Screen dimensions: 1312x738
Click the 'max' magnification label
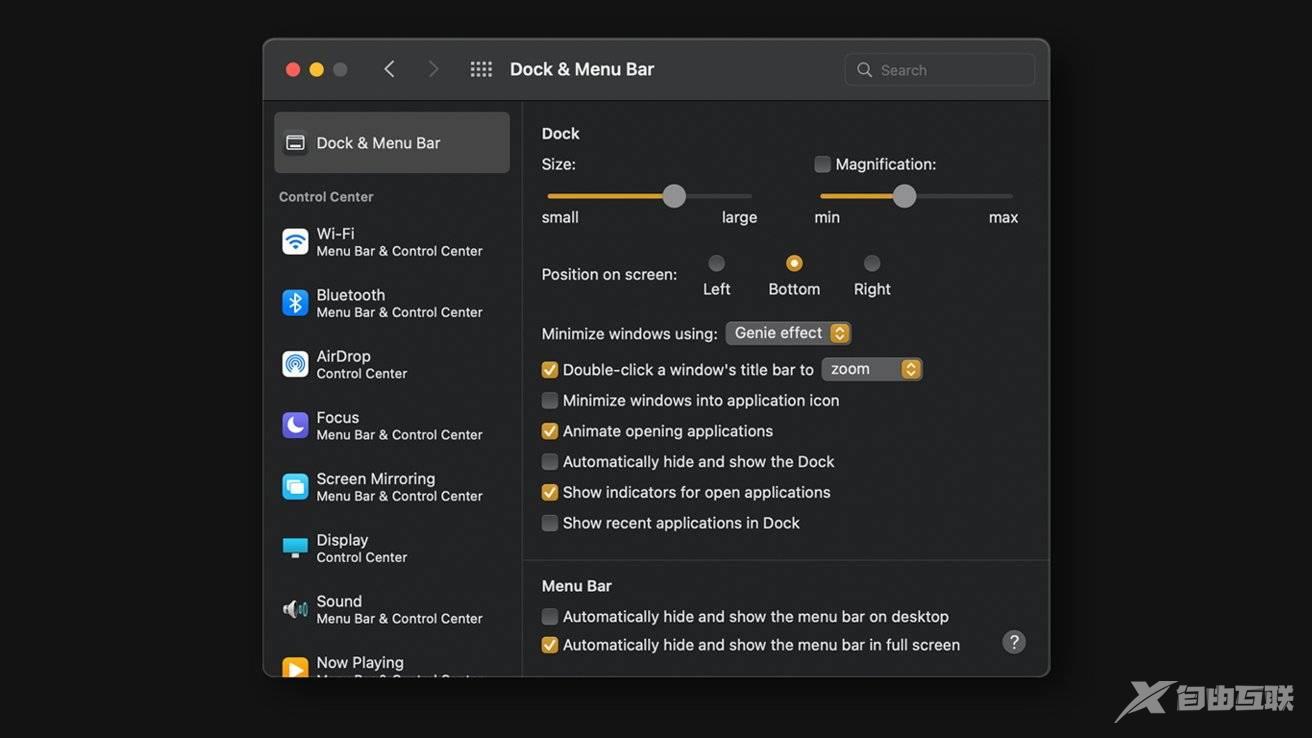[1003, 218]
